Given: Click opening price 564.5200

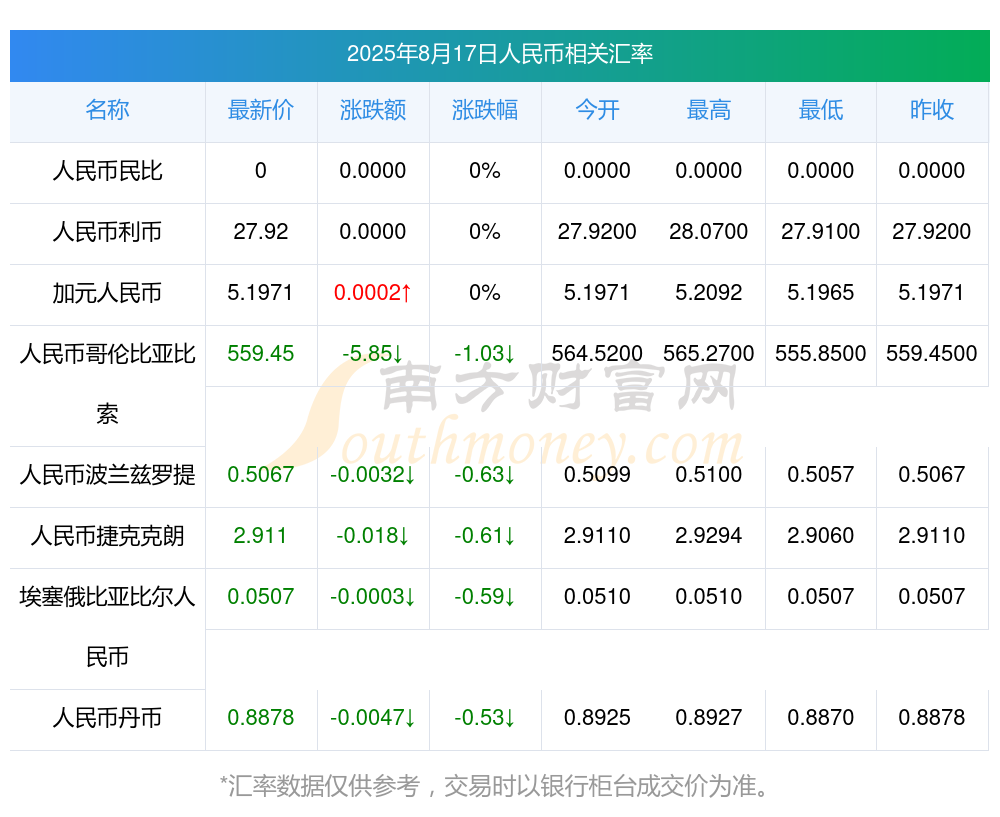Looking at the screenshot, I should 597,353.
